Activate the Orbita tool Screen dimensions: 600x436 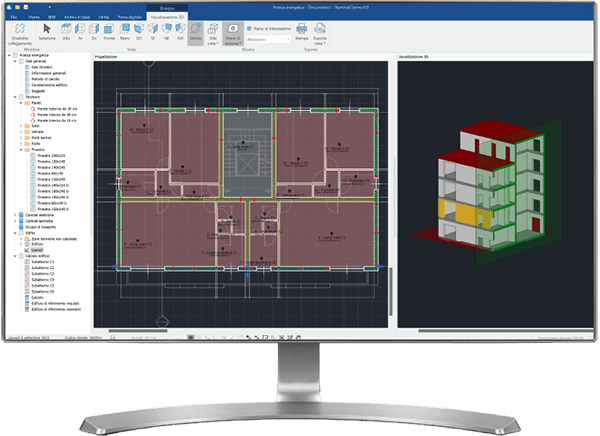pyautogui.click(x=195, y=33)
